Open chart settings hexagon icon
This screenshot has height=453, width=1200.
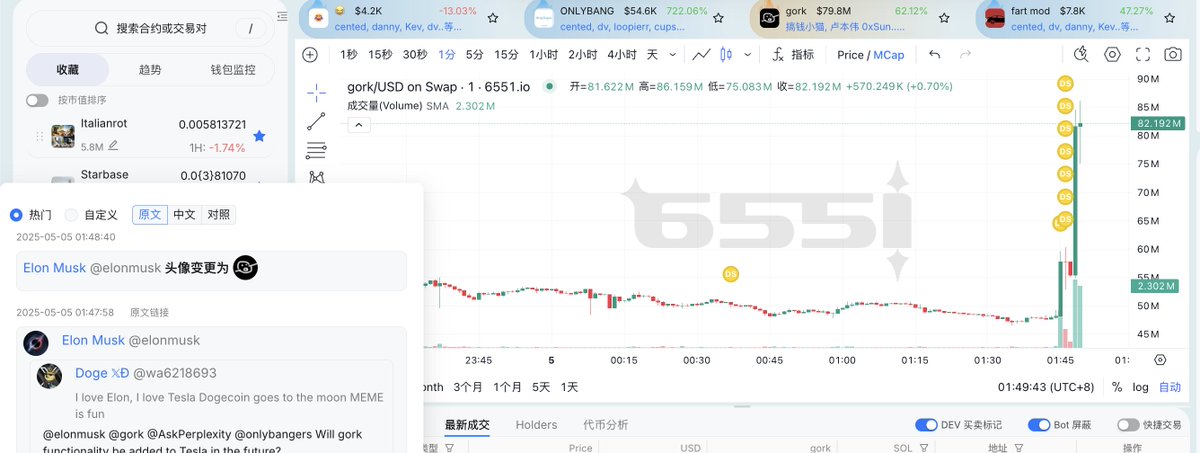tap(1112, 55)
